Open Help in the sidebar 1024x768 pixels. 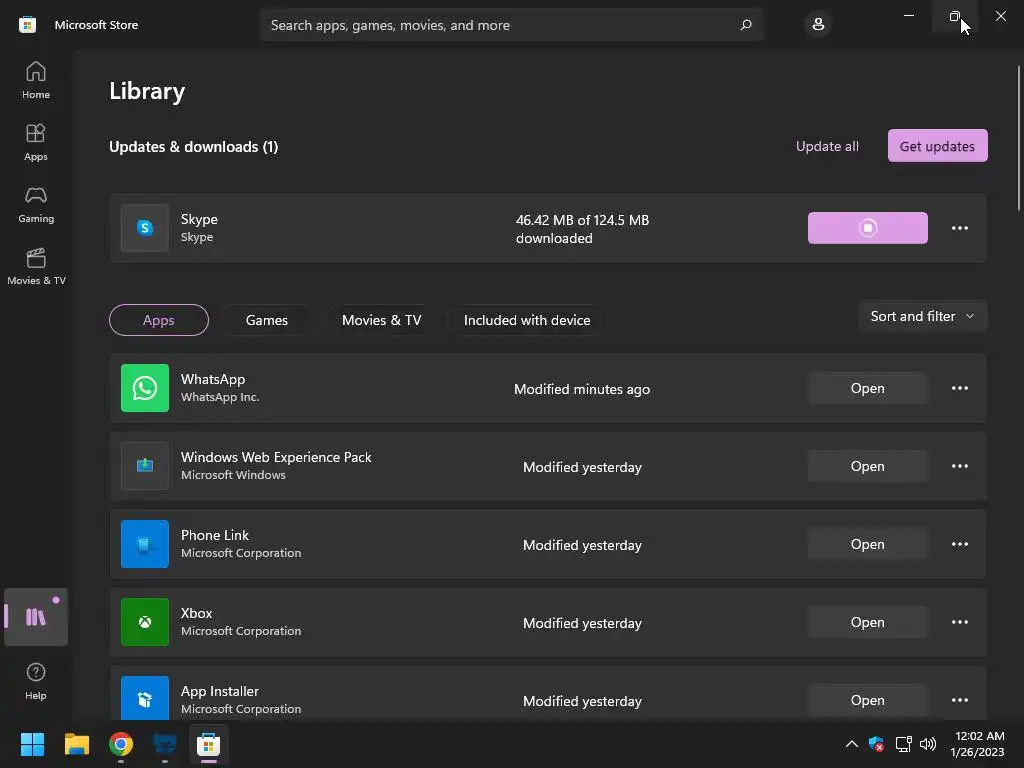pyautogui.click(x=36, y=681)
